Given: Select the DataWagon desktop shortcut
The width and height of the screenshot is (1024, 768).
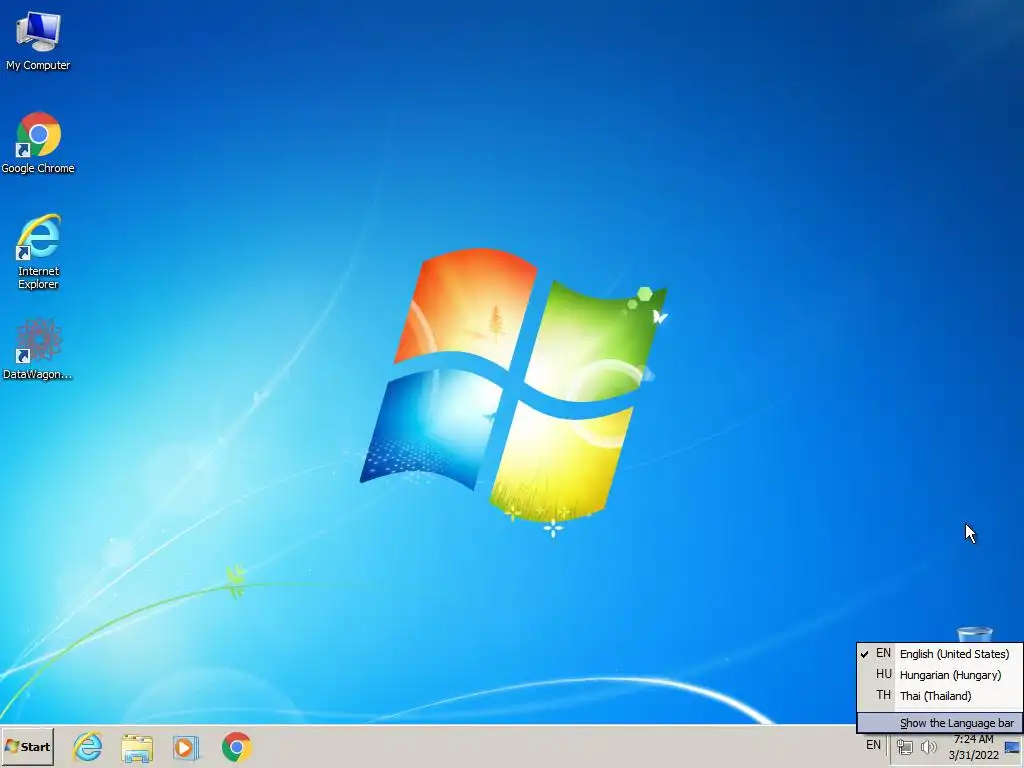Looking at the screenshot, I should point(38,349).
